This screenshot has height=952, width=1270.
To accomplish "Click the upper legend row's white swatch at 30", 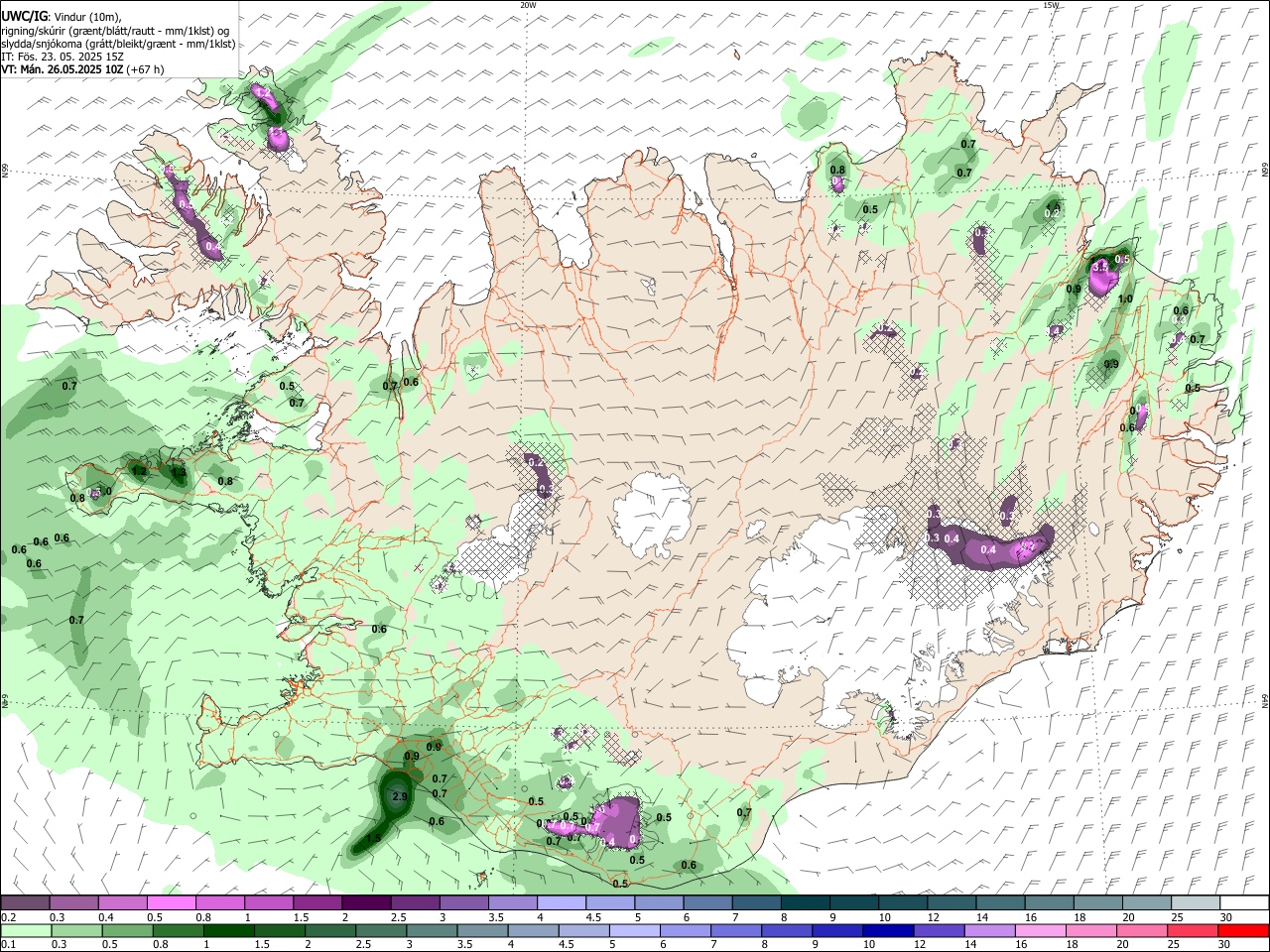I will click(x=1244, y=903).
